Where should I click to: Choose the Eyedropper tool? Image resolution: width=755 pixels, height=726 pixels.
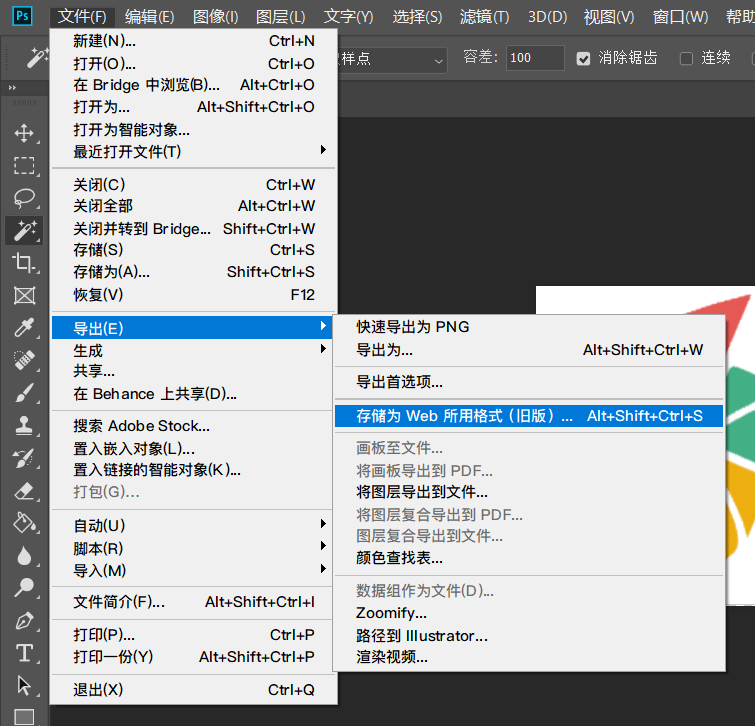pyautogui.click(x=24, y=328)
